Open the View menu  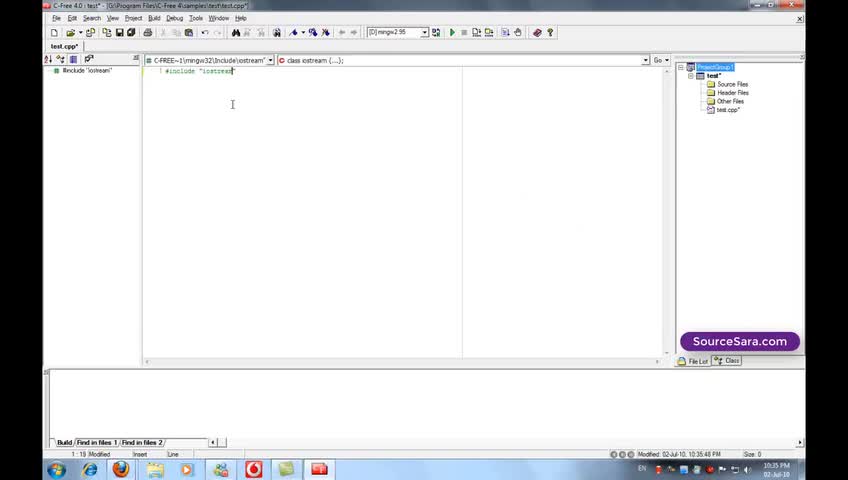click(112, 18)
